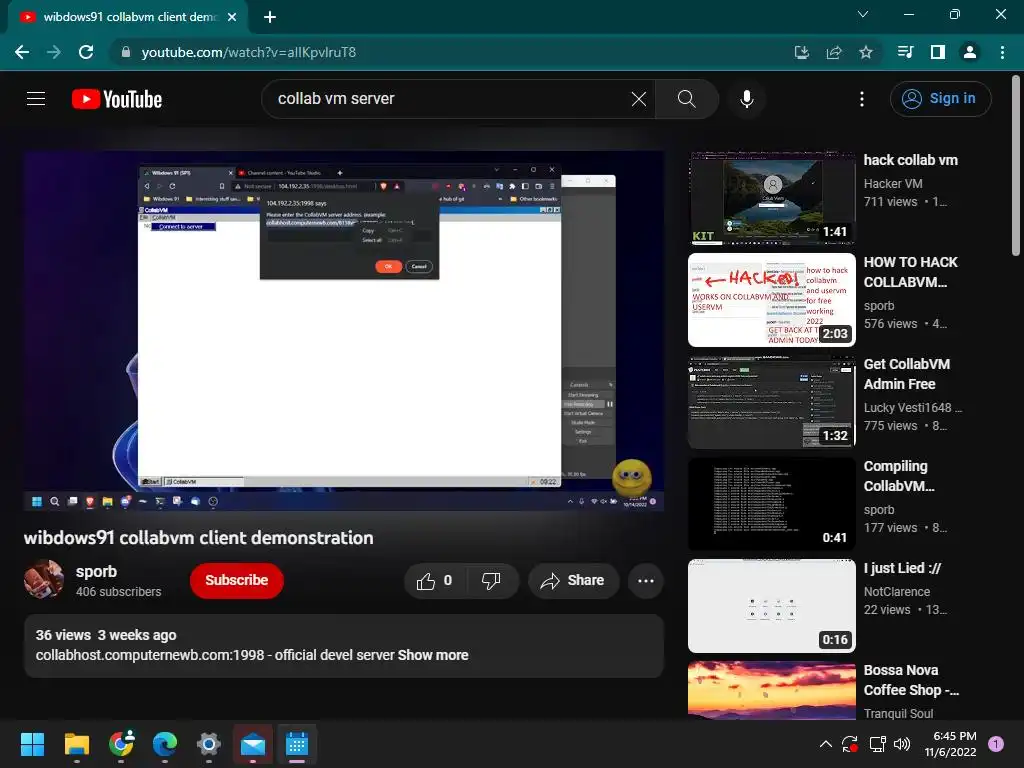Open the HOW TO HACK COLLABVM video title
Image resolution: width=1024 pixels, height=768 pixels.
point(910,272)
